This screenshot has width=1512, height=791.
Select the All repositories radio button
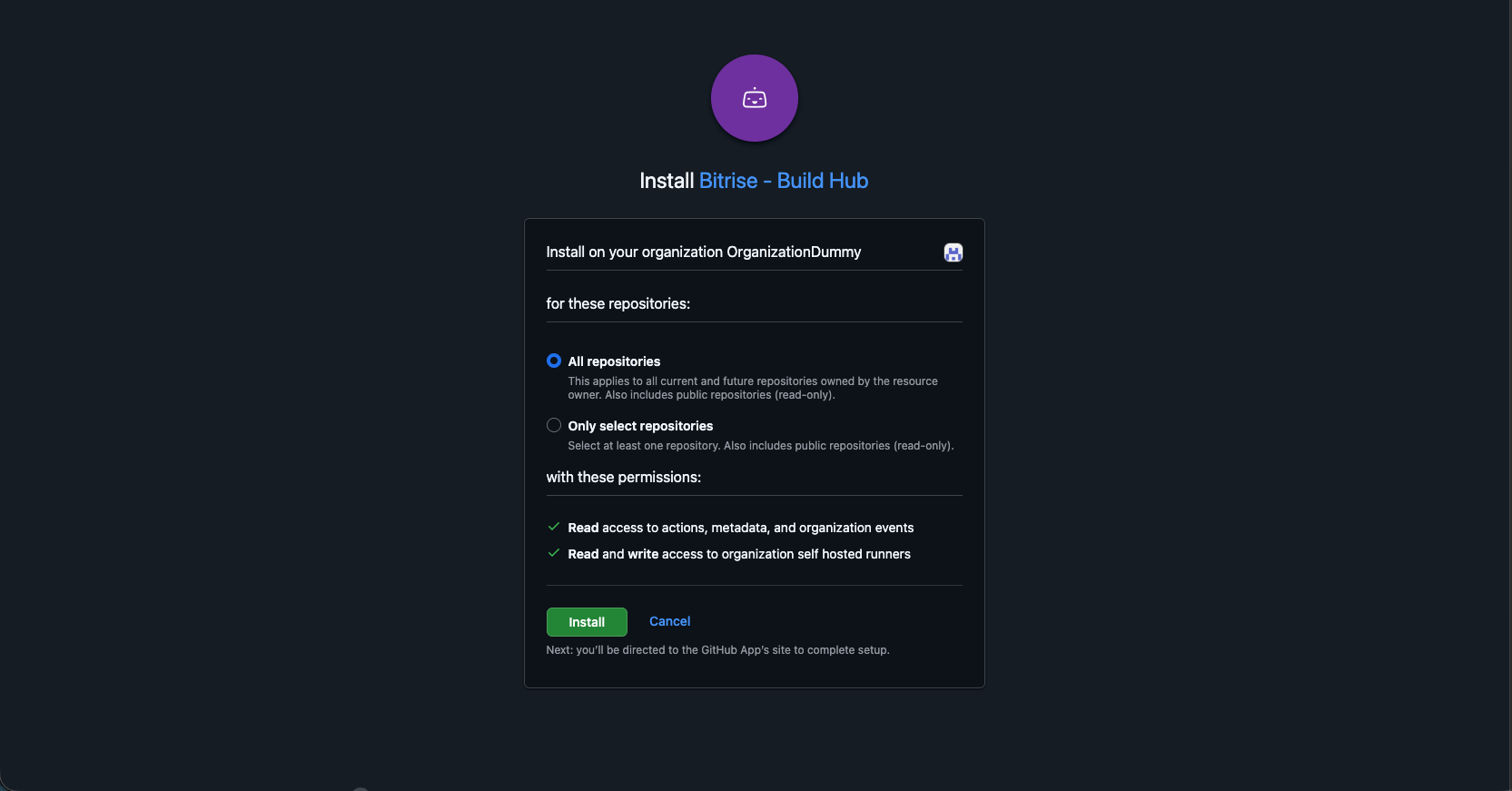tap(554, 361)
